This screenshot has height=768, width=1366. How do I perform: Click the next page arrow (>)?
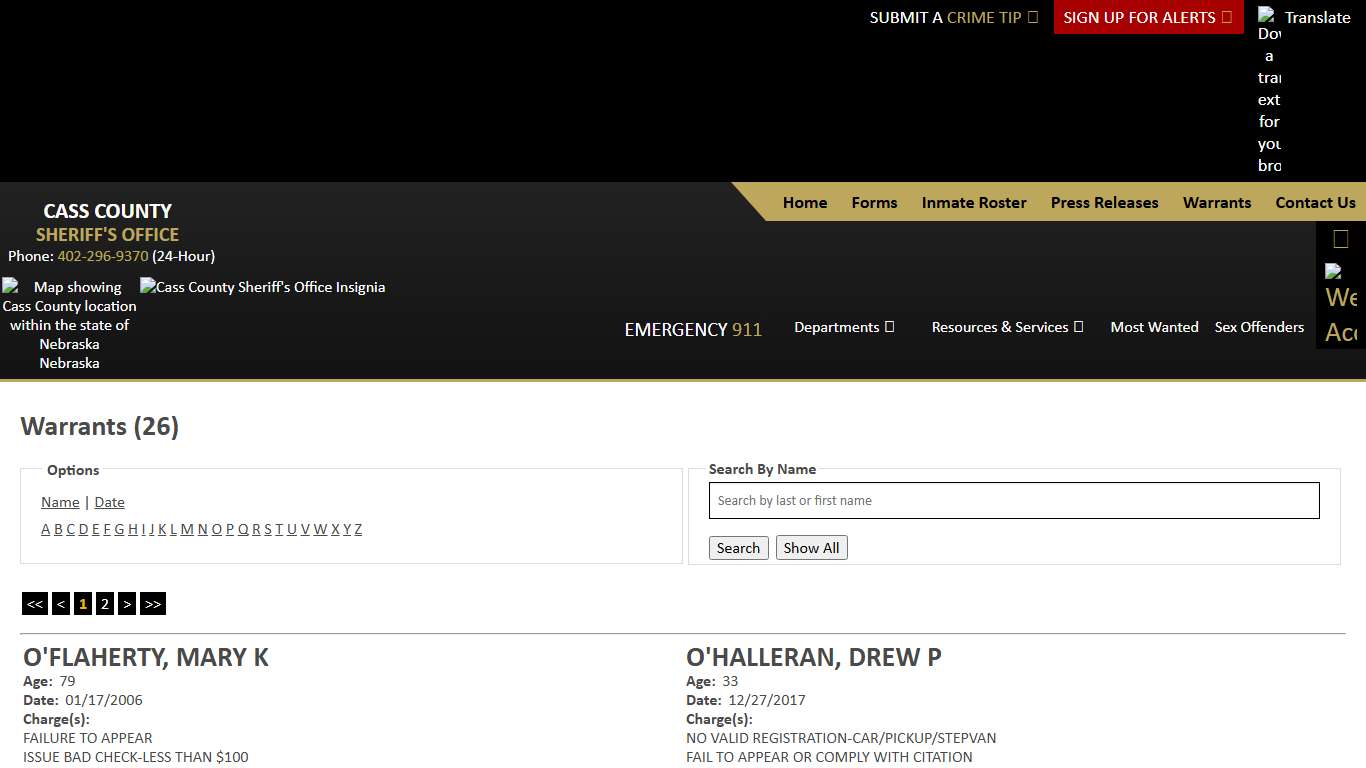[127, 604]
